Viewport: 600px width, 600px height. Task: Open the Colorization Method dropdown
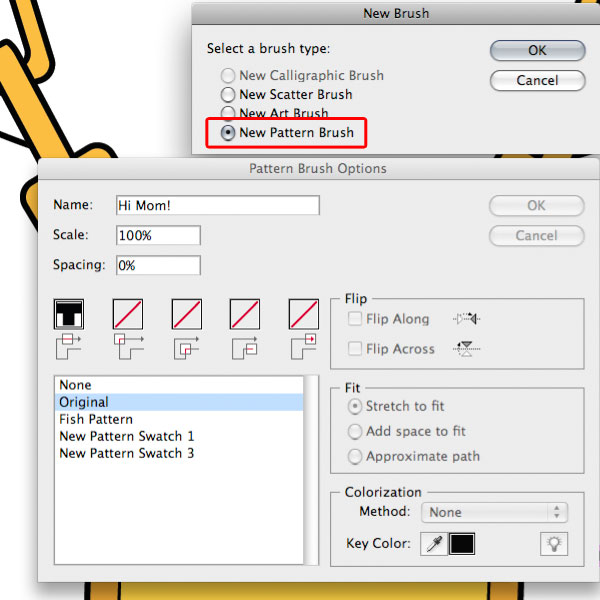tap(494, 512)
